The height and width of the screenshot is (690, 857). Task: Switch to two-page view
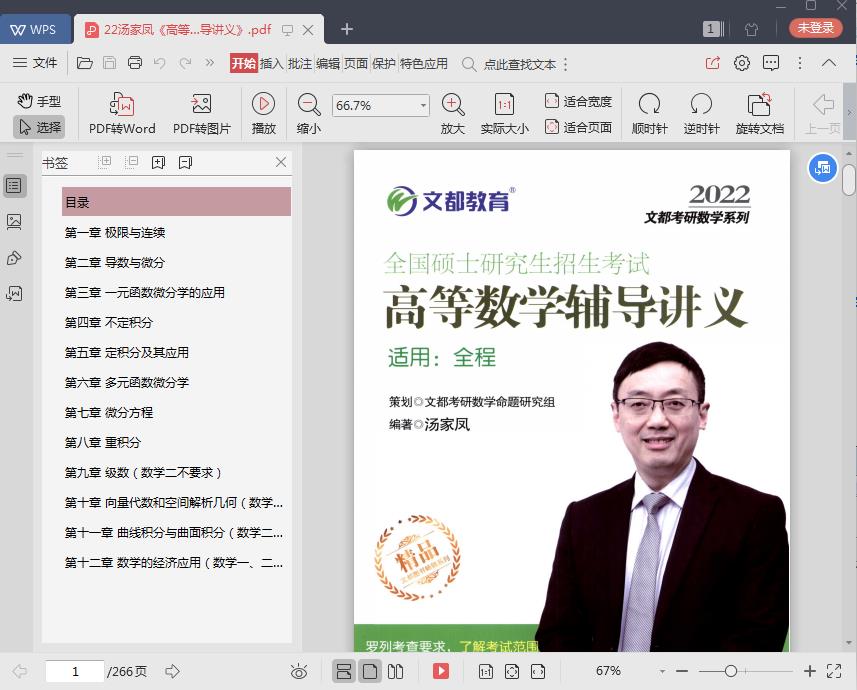395,671
